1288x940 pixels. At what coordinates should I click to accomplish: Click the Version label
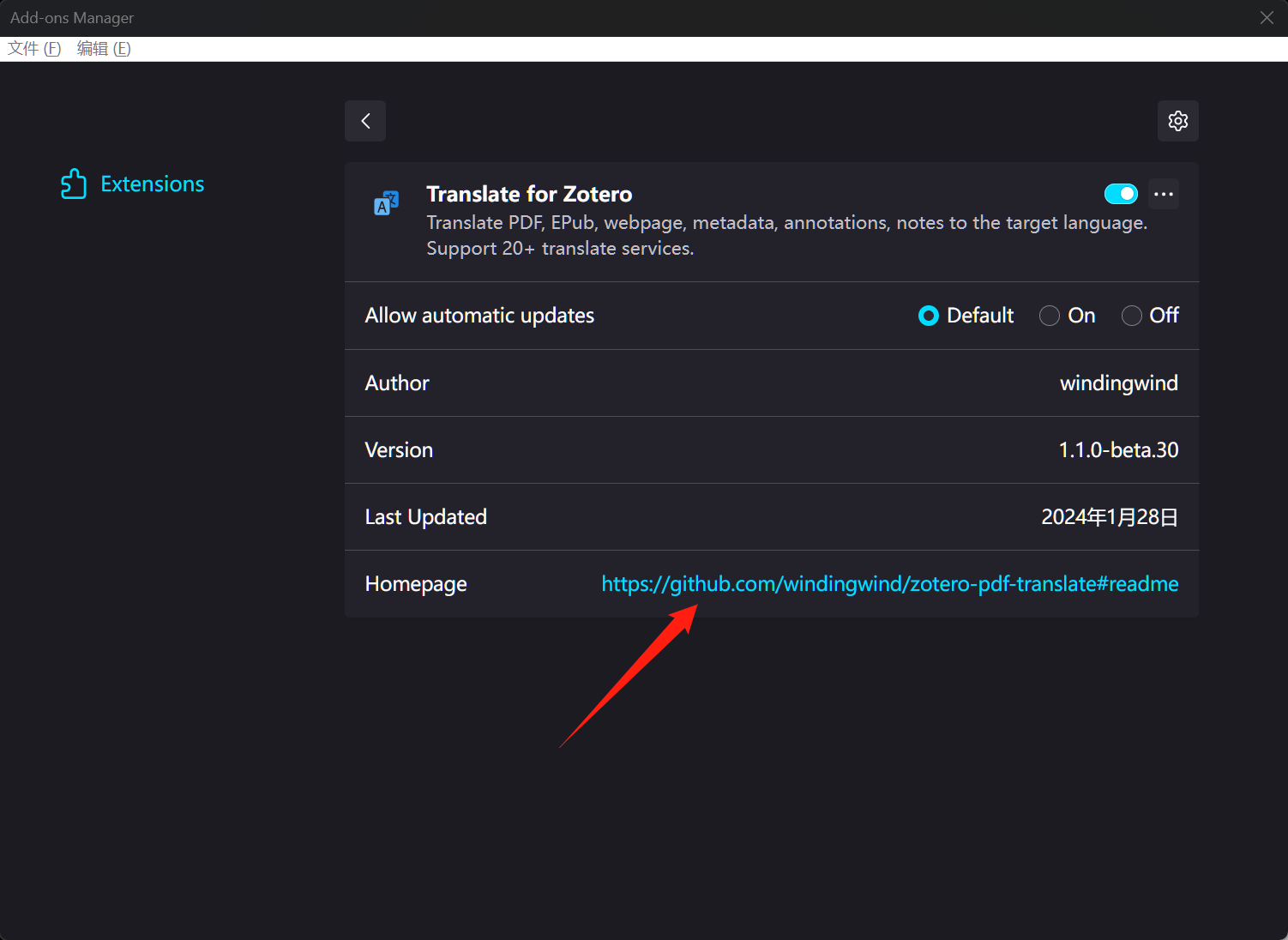(x=399, y=450)
